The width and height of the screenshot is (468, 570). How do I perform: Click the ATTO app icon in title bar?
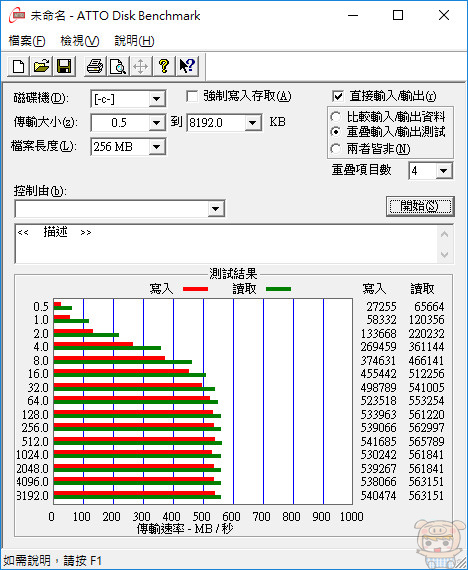17,16
